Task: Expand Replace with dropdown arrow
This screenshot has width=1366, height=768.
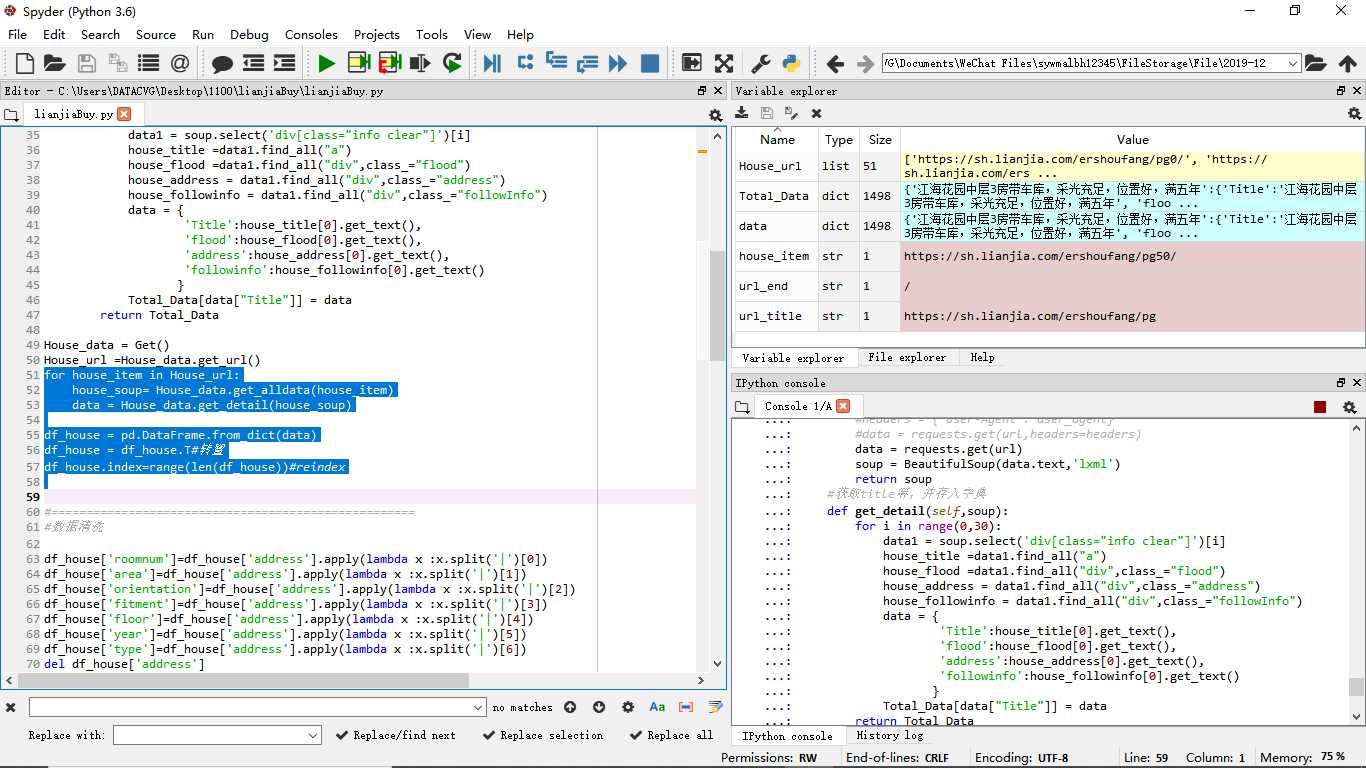Action: [313, 735]
